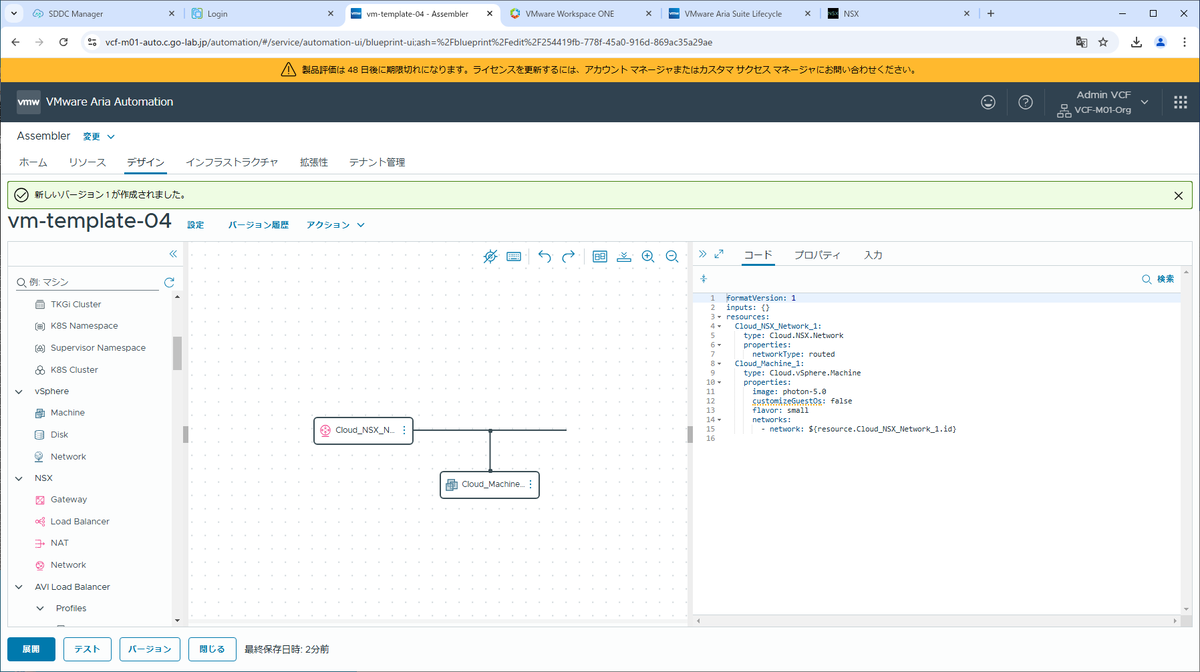1200x672 pixels.
Task: Open the Assembler 変更 dropdown
Action: click(98, 136)
